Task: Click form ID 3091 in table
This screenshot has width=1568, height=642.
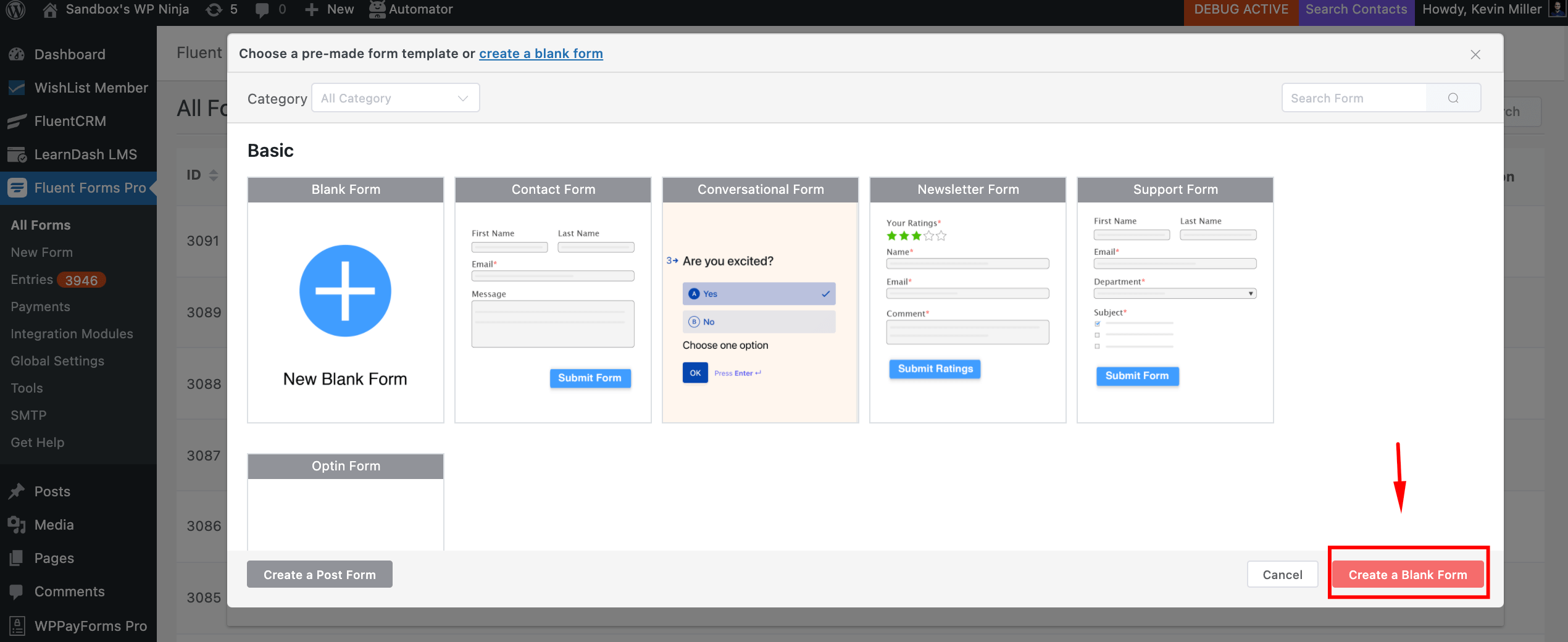Action: point(203,241)
